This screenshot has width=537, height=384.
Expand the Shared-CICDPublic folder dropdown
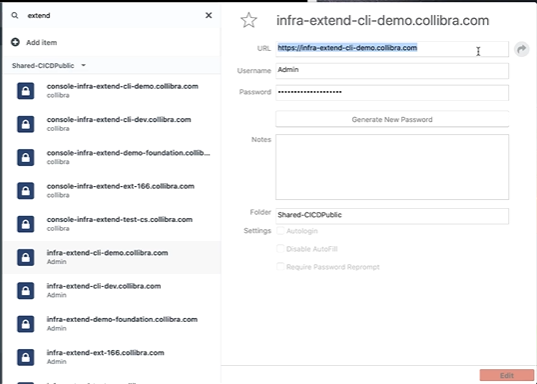(83, 65)
